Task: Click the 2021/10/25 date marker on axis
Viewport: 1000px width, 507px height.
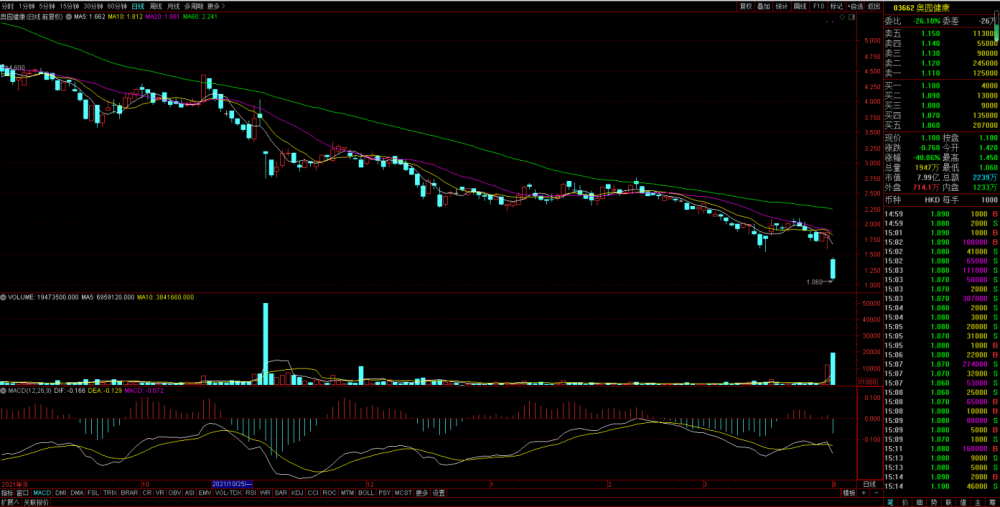Action: [x=233, y=483]
